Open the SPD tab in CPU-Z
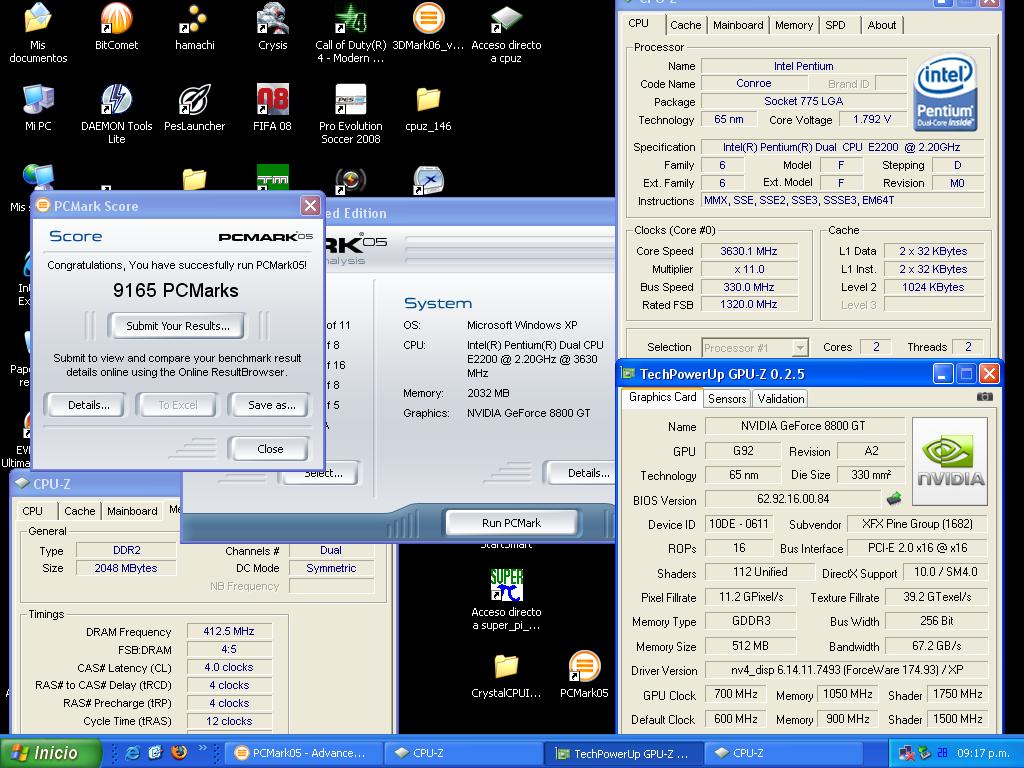This screenshot has width=1024, height=768. click(x=835, y=25)
